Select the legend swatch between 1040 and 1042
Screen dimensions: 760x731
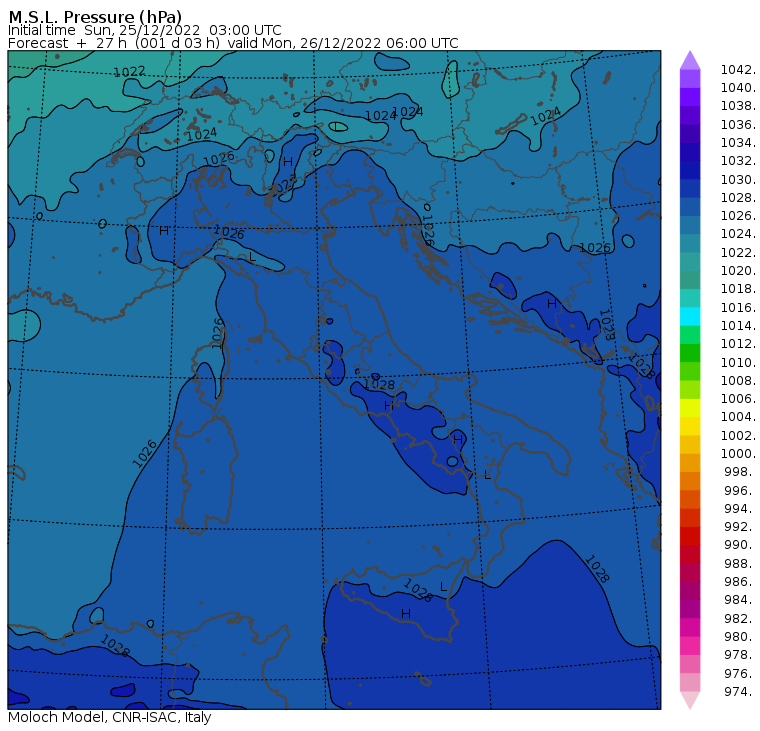tap(690, 79)
